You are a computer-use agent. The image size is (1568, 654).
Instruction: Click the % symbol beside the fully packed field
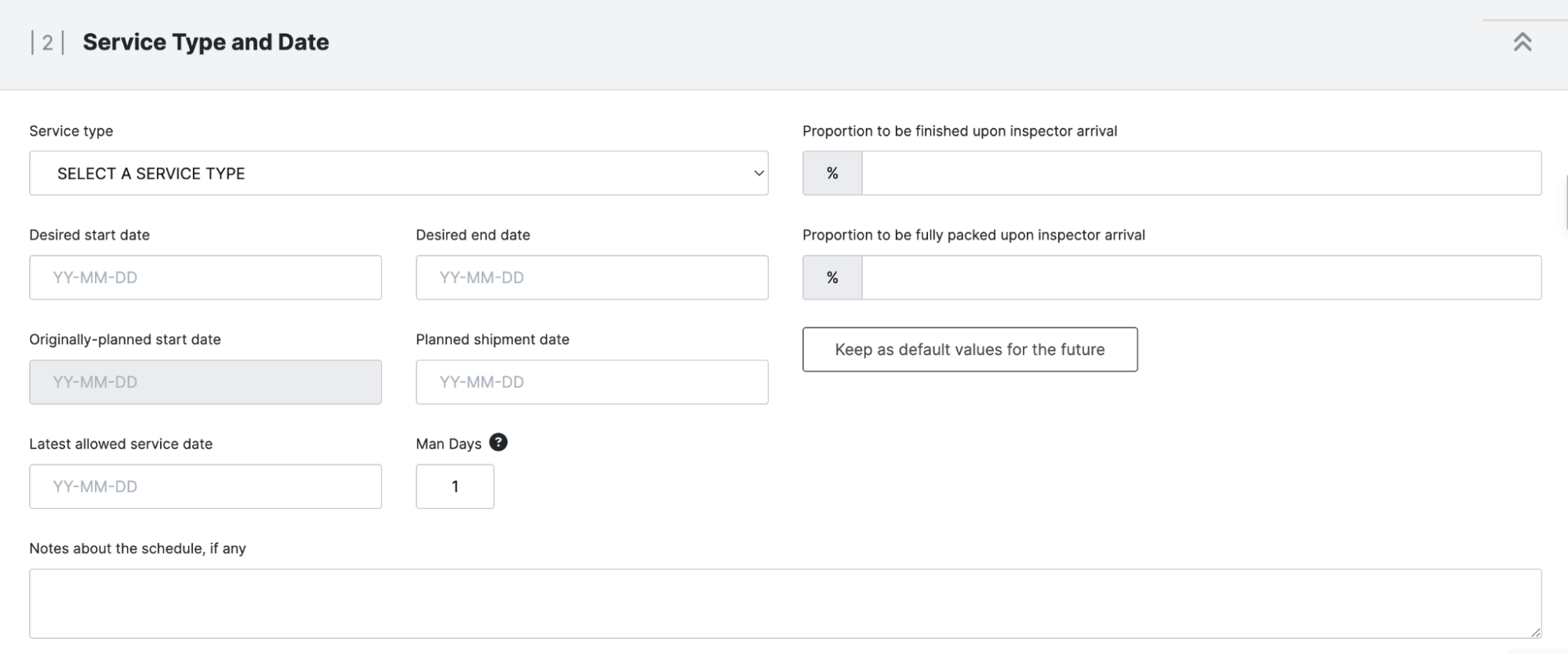pyautogui.click(x=832, y=278)
